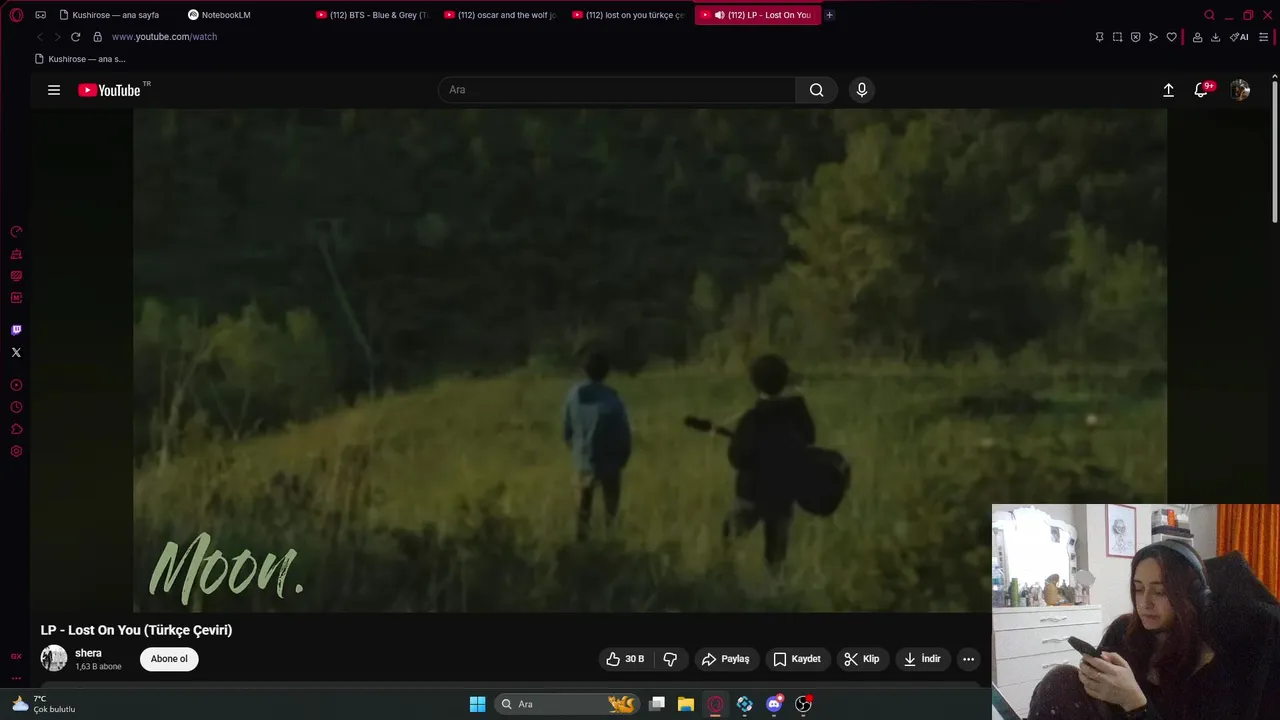
Task: Open GX Control speedometer icon in sidebar
Action: [x=16, y=232]
